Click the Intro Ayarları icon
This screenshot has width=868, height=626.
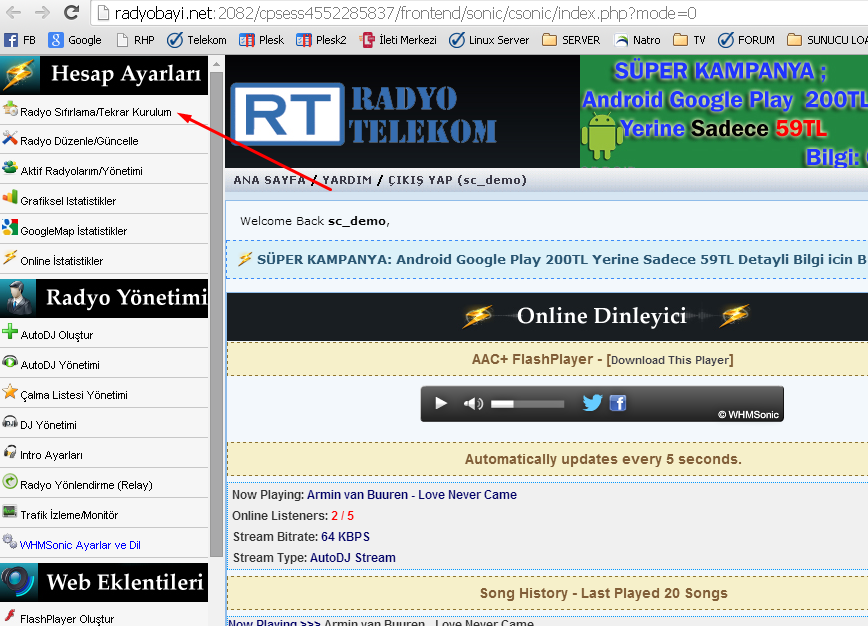pyautogui.click(x=10, y=452)
